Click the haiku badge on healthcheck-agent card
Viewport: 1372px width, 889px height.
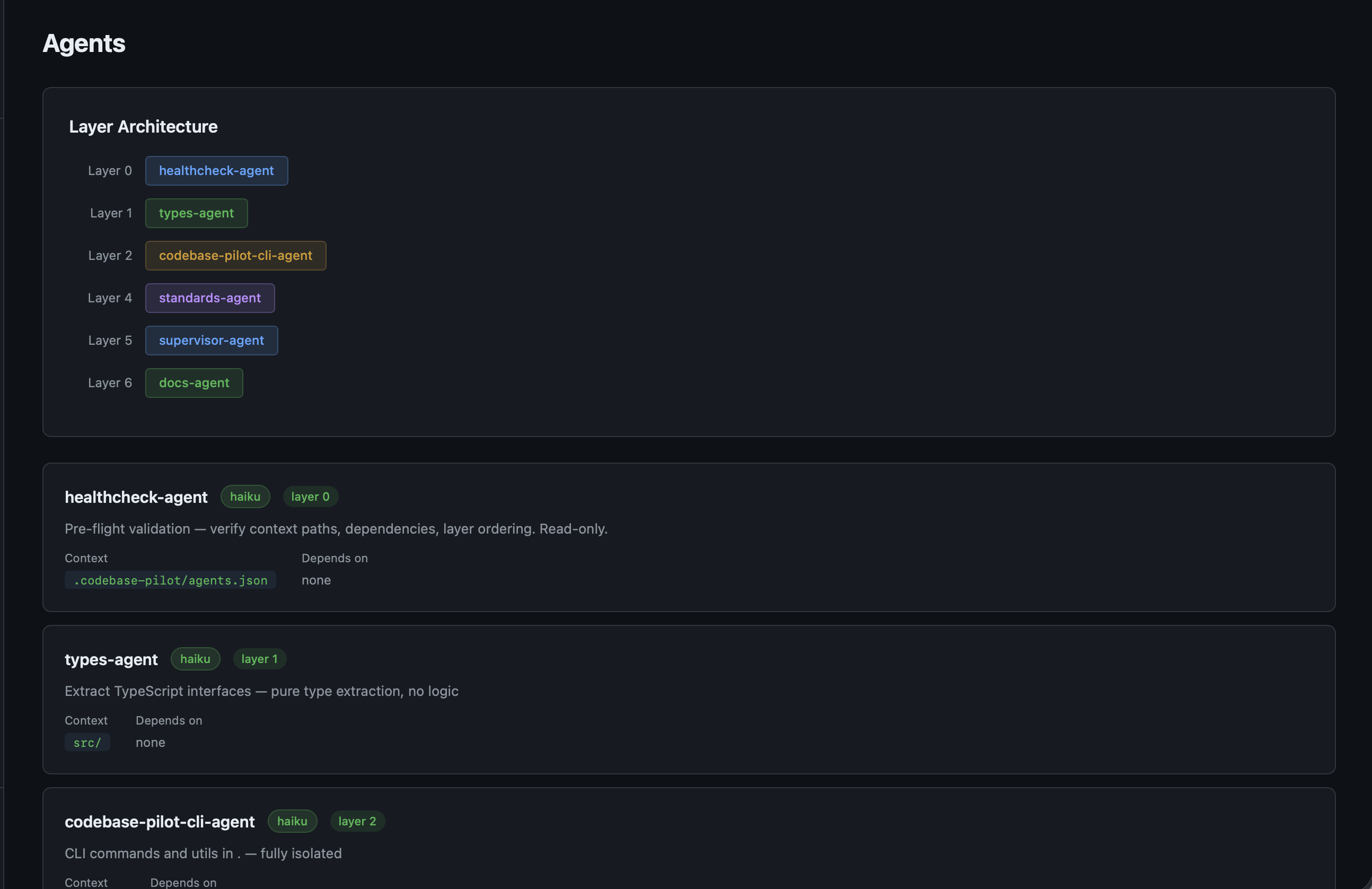[245, 496]
